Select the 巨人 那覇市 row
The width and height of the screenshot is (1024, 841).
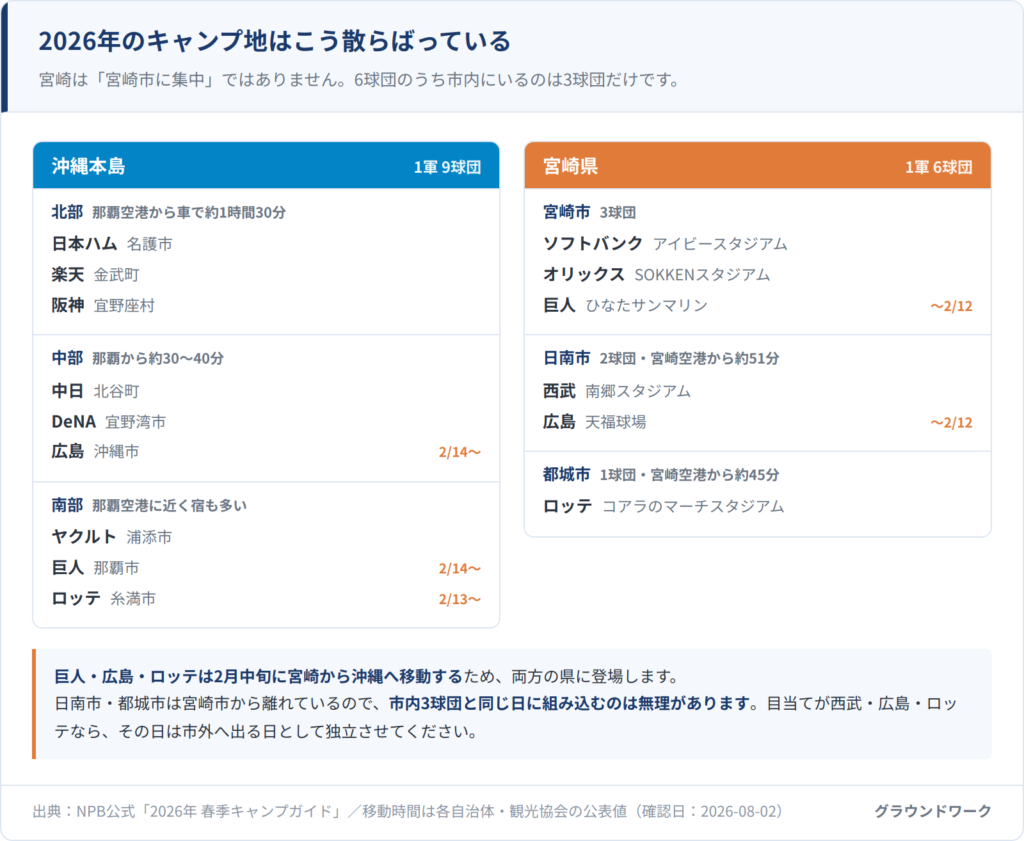pyautogui.click(x=266, y=568)
